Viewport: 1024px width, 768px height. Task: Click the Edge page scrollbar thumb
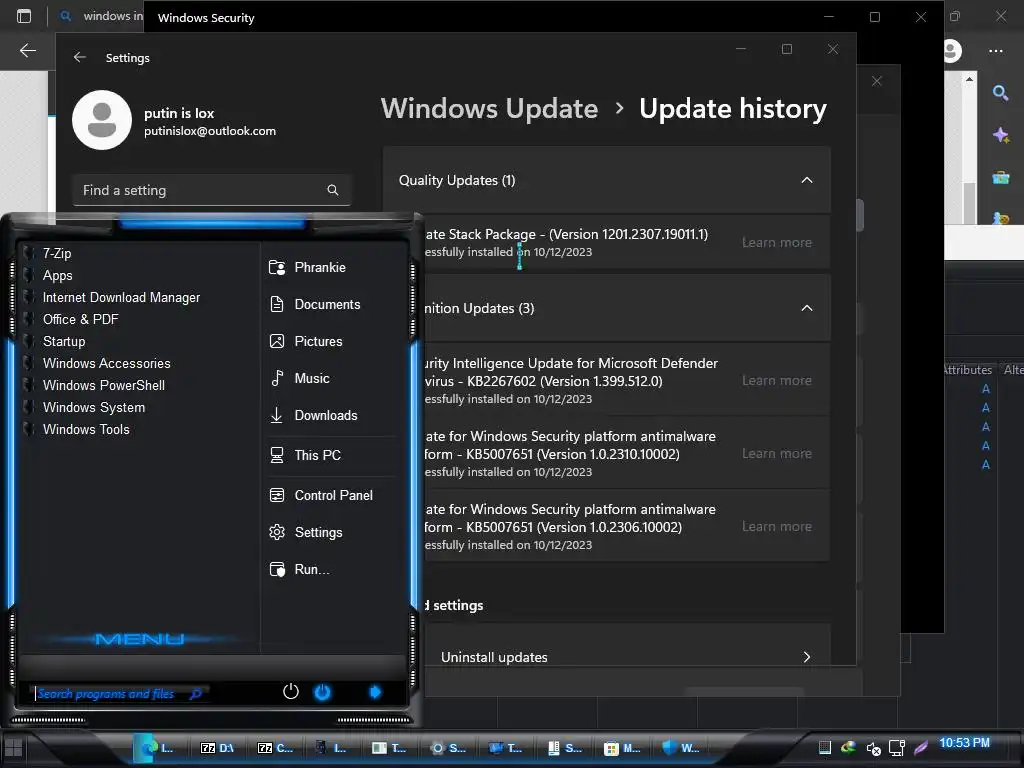[x=969, y=202]
